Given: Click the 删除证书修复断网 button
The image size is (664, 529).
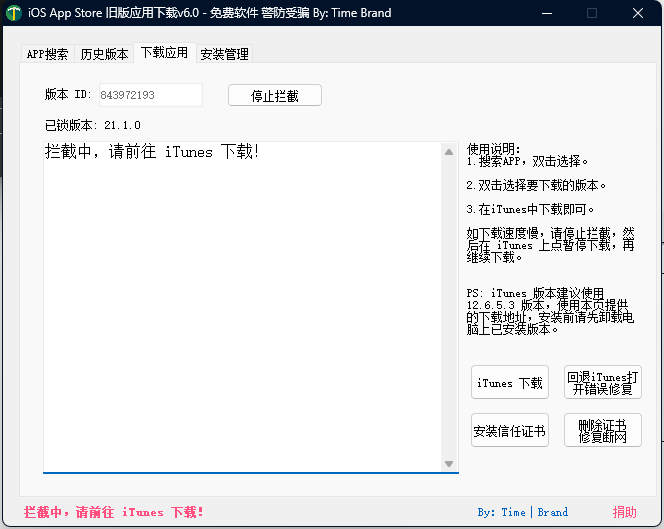Looking at the screenshot, I should [603, 430].
